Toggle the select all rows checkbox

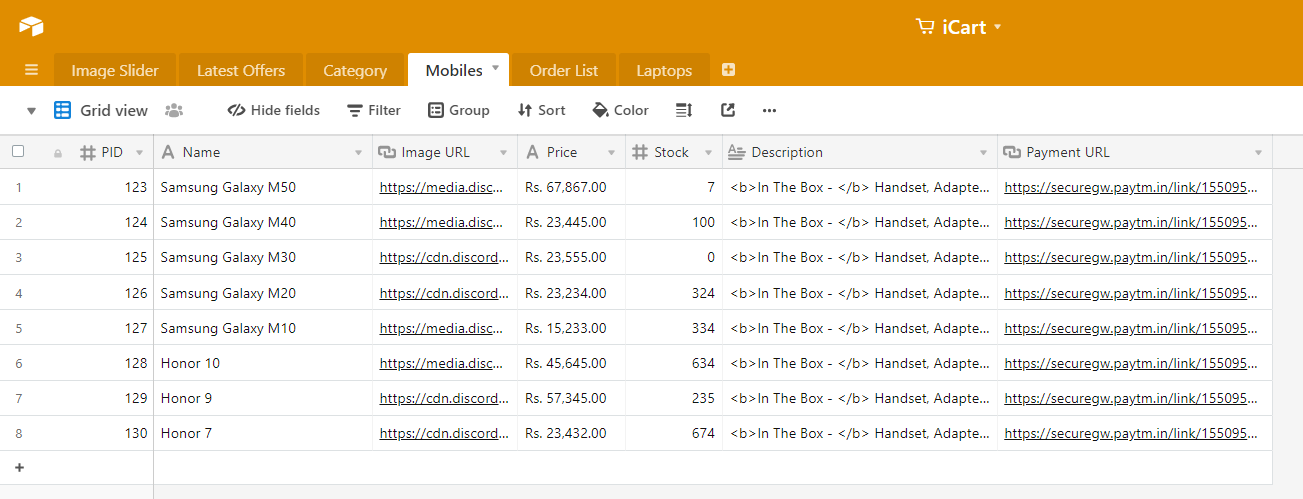18,152
